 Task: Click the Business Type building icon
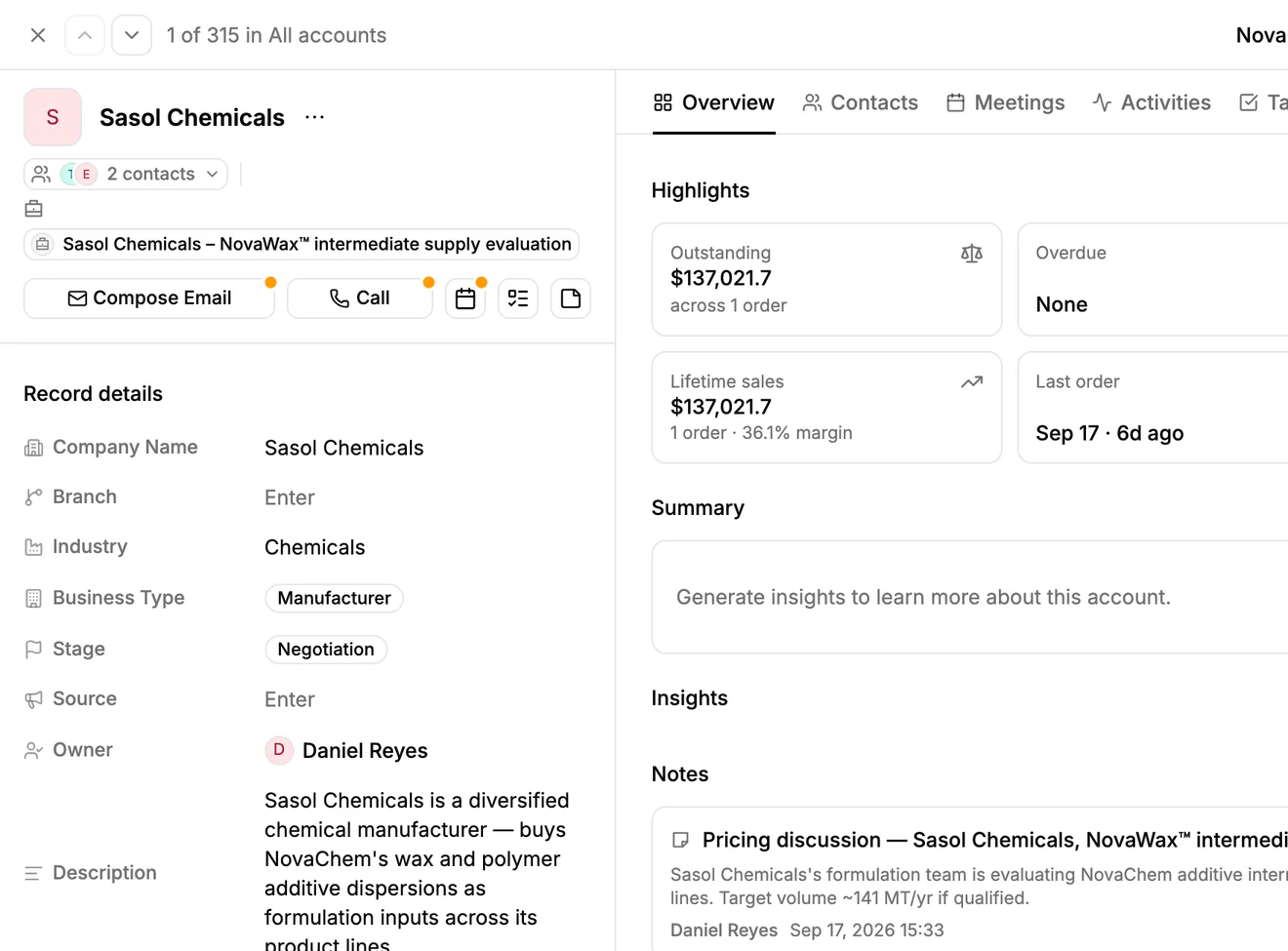(33, 598)
